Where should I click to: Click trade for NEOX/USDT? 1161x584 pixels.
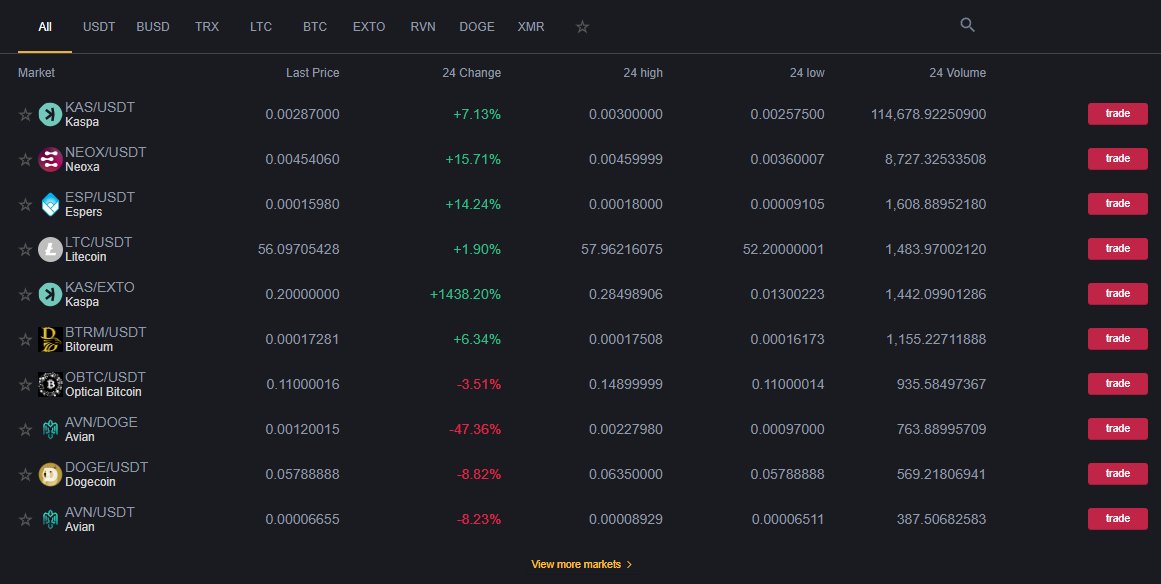pyautogui.click(x=1117, y=159)
